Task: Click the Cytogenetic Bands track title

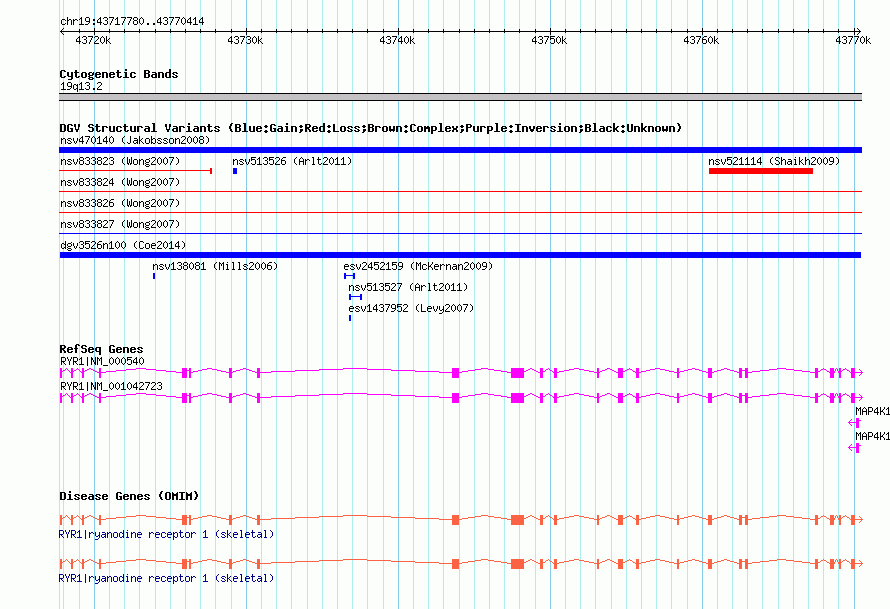Action: [x=119, y=74]
